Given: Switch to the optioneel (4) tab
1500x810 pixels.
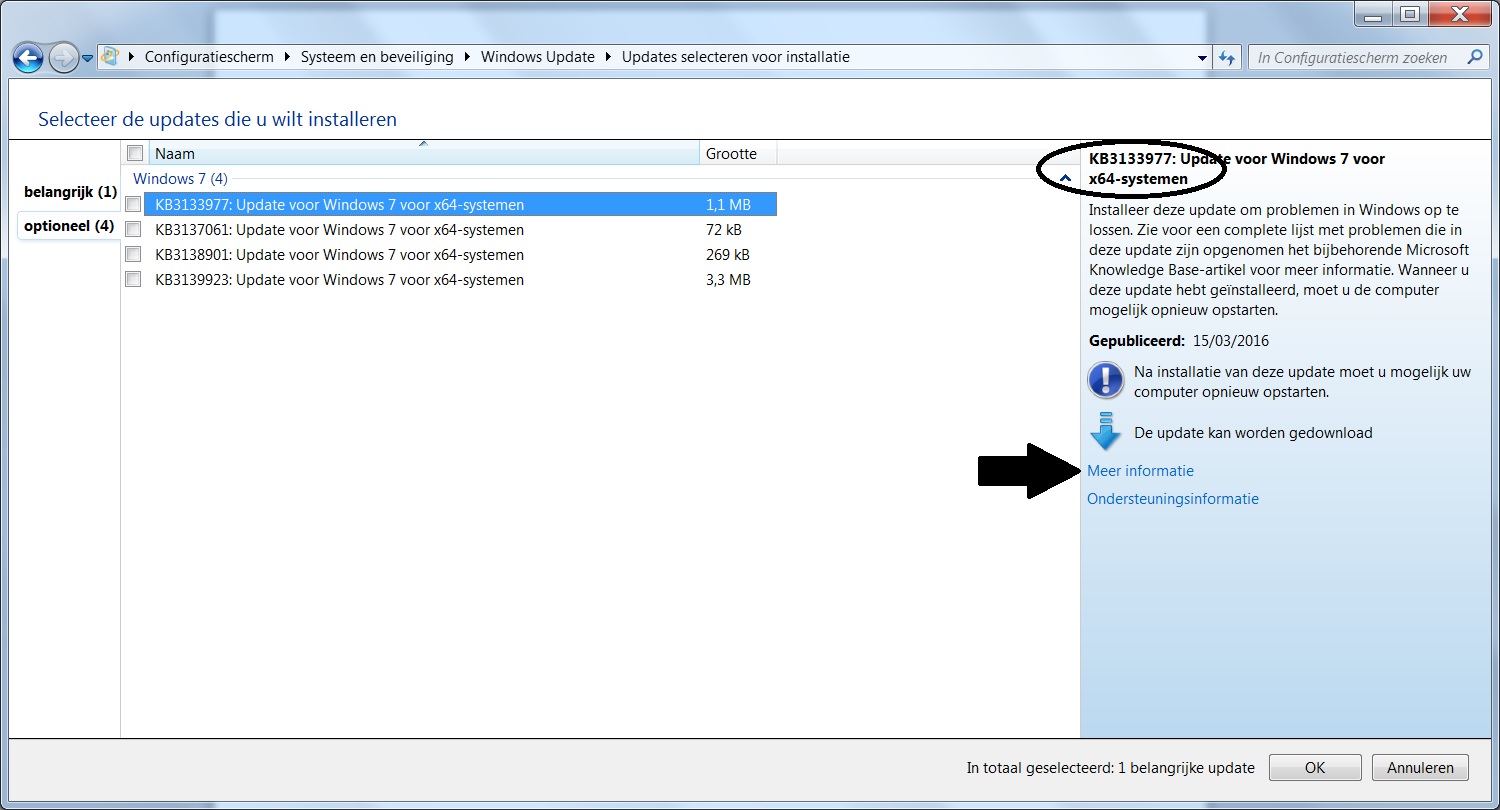Looking at the screenshot, I should pos(70,226).
